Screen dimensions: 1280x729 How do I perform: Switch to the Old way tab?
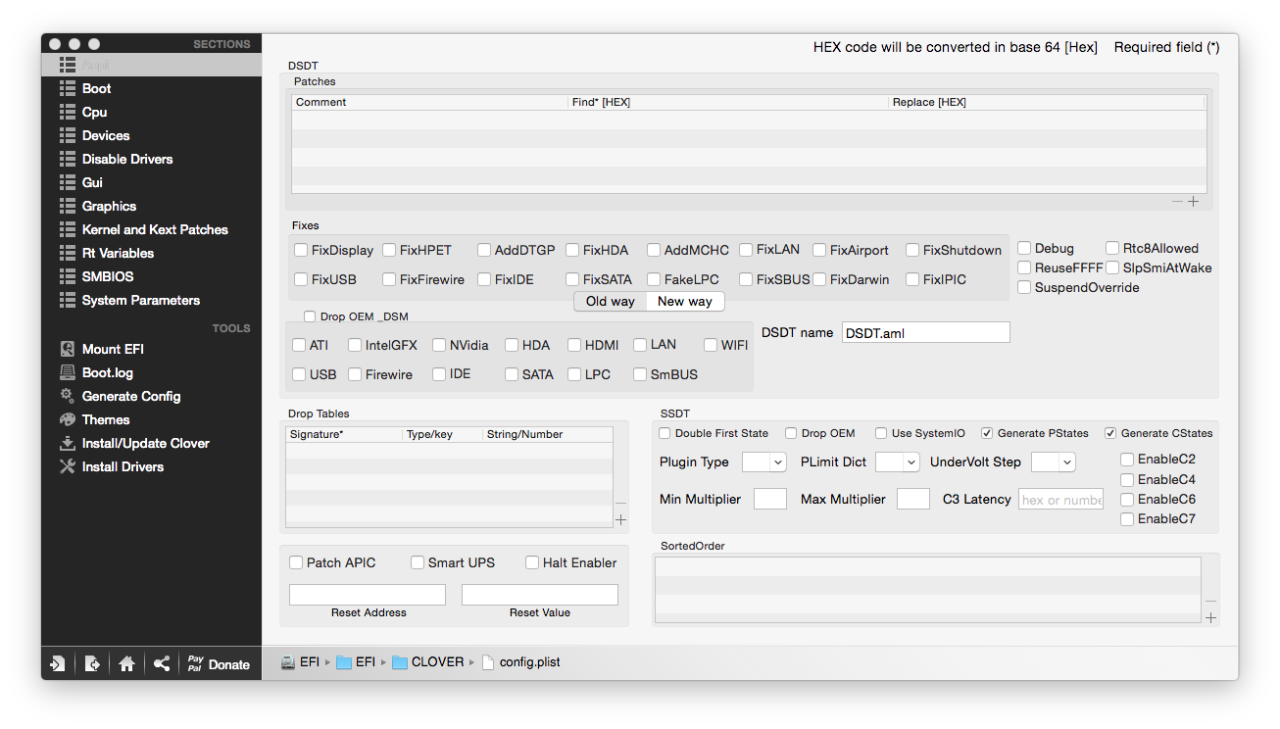(x=610, y=301)
